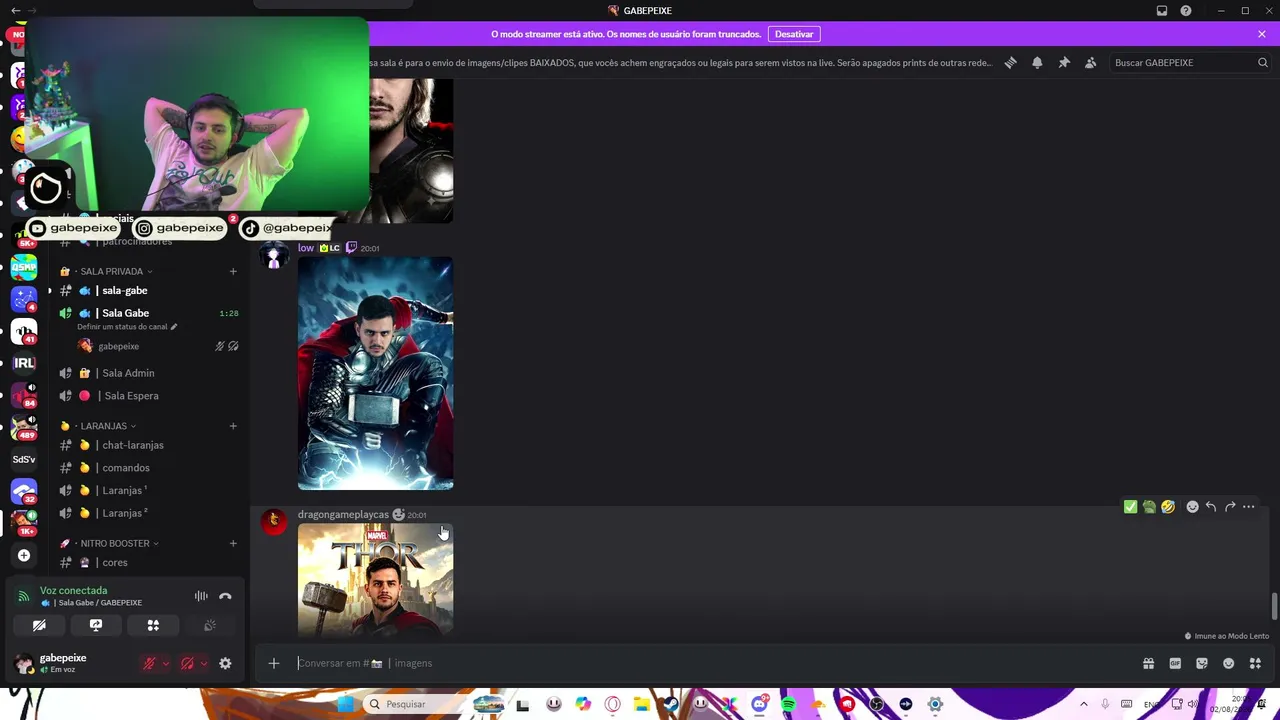Open the Thor image posted by dragongameplaycas

tap(375, 579)
